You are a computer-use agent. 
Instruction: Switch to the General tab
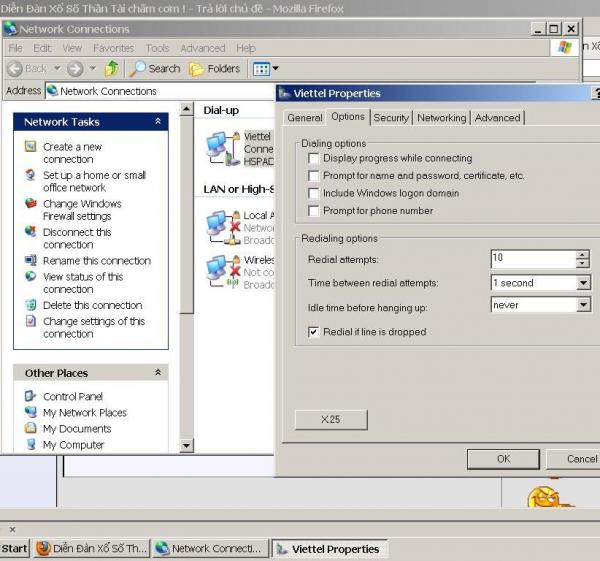tap(305, 118)
